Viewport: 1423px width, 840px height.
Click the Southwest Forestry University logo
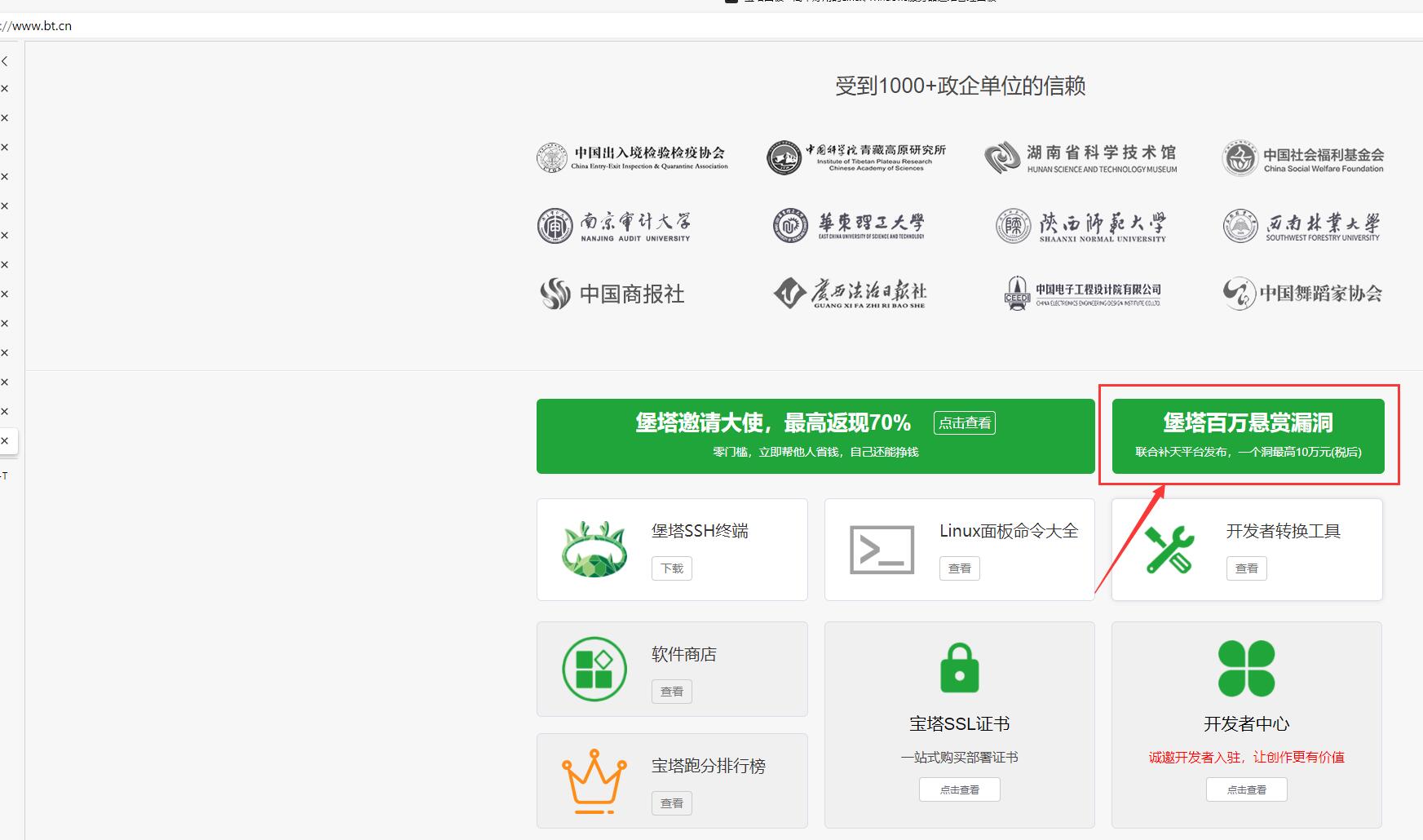point(1301,226)
